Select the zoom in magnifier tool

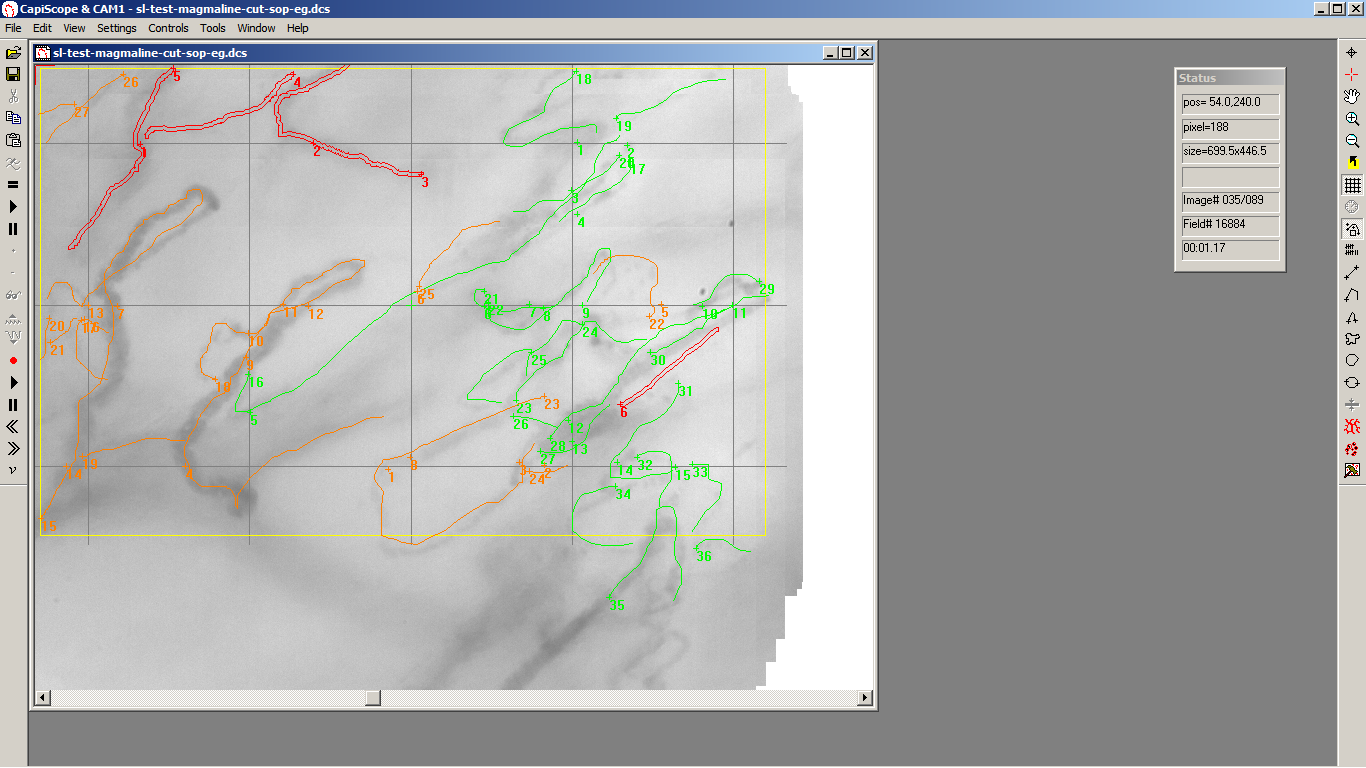tap(1352, 118)
